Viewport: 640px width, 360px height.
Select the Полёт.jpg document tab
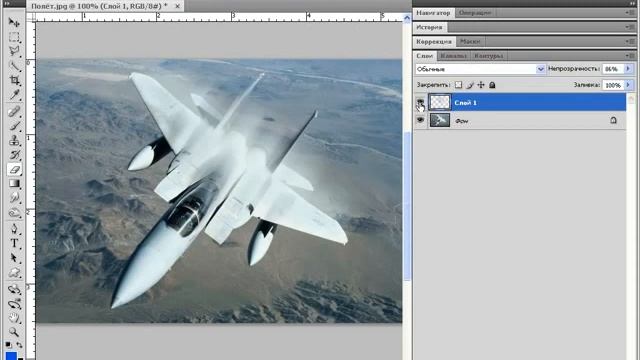pyautogui.click(x=99, y=6)
